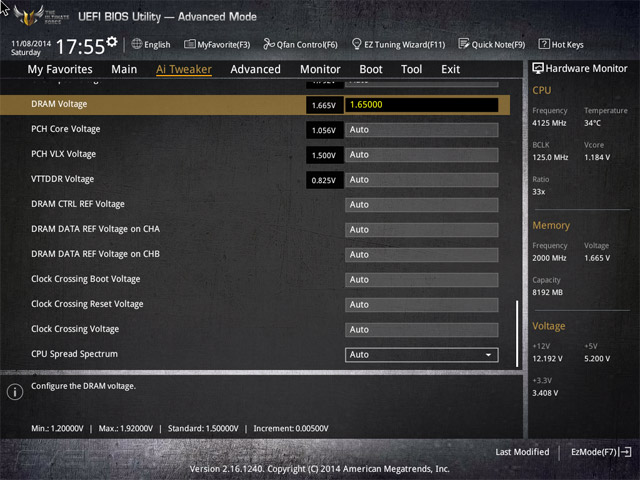
Task: Switch to My Favorites tab
Action: 60,69
